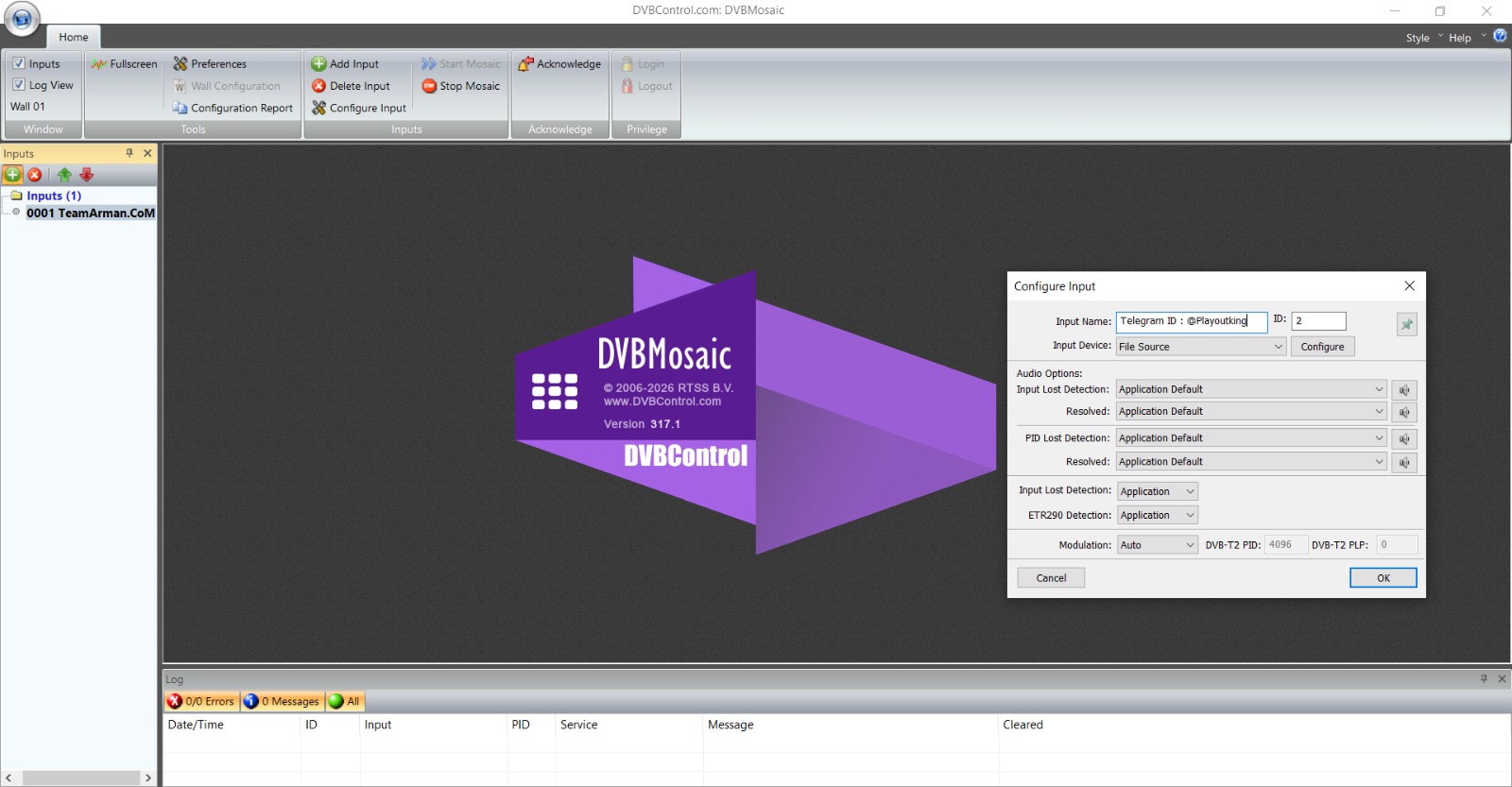Click Add Input in the ribbon
Image resolution: width=1512 pixels, height=787 pixels.
click(345, 64)
